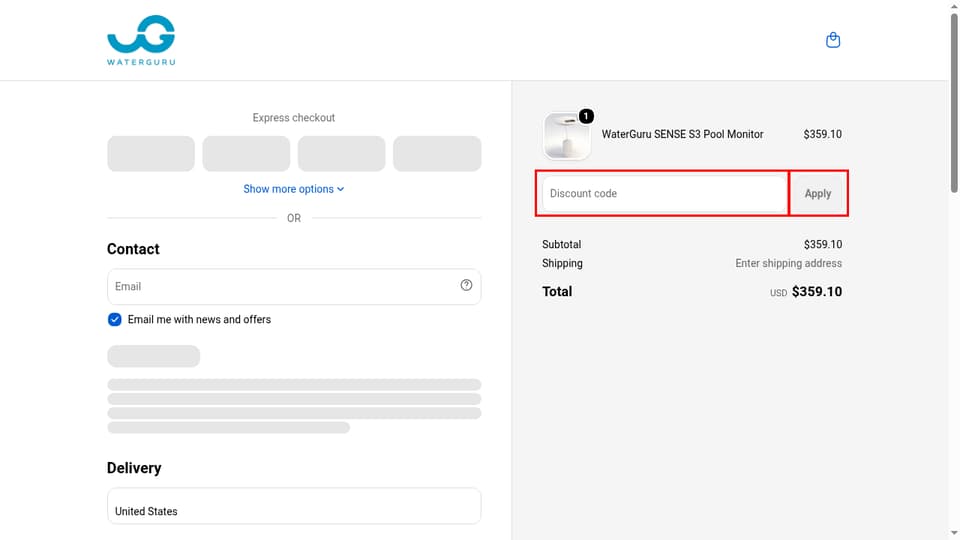Click the Contact heading
The image size is (960, 540).
[133, 249]
